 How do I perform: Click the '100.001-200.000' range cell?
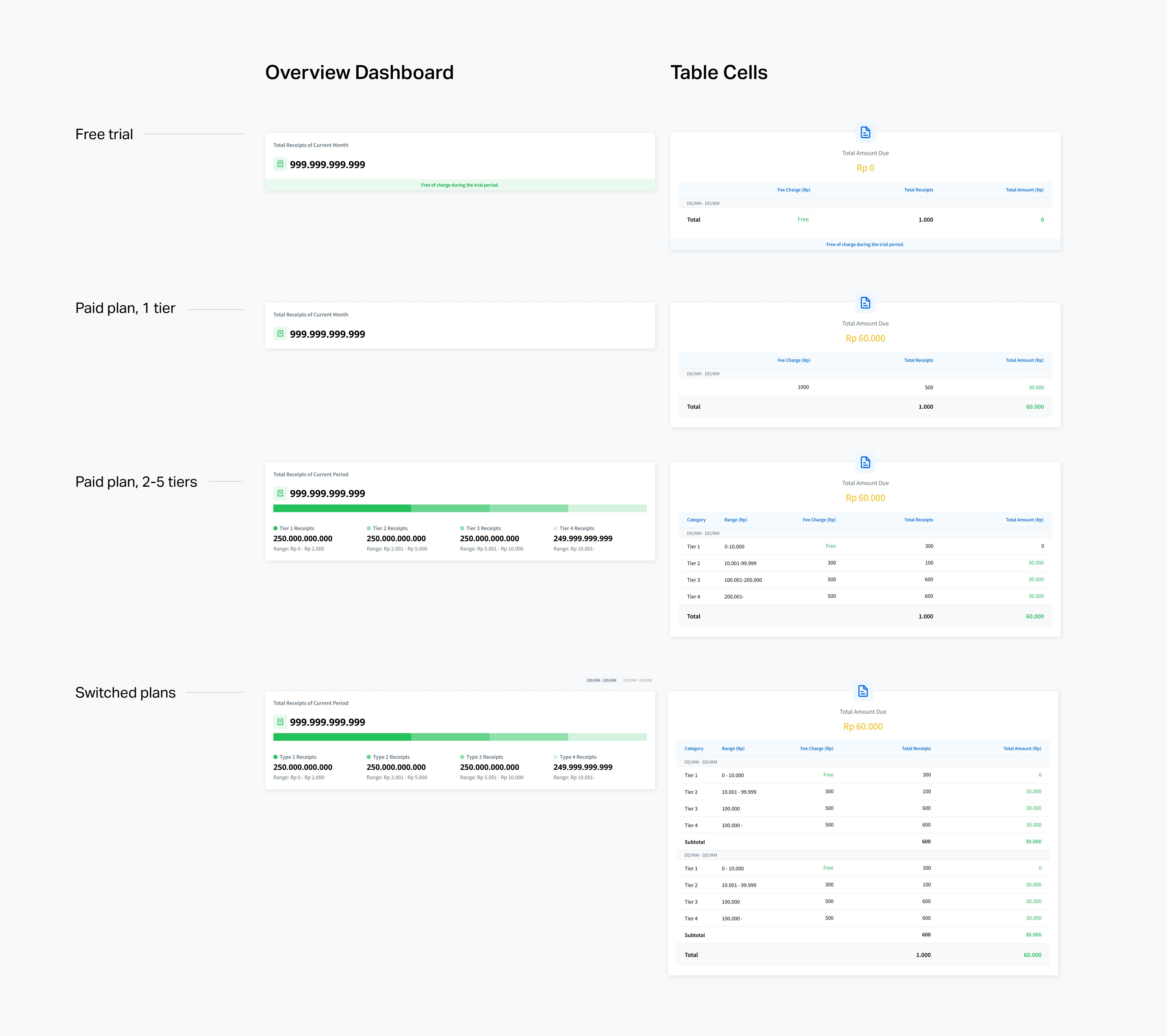click(743, 580)
